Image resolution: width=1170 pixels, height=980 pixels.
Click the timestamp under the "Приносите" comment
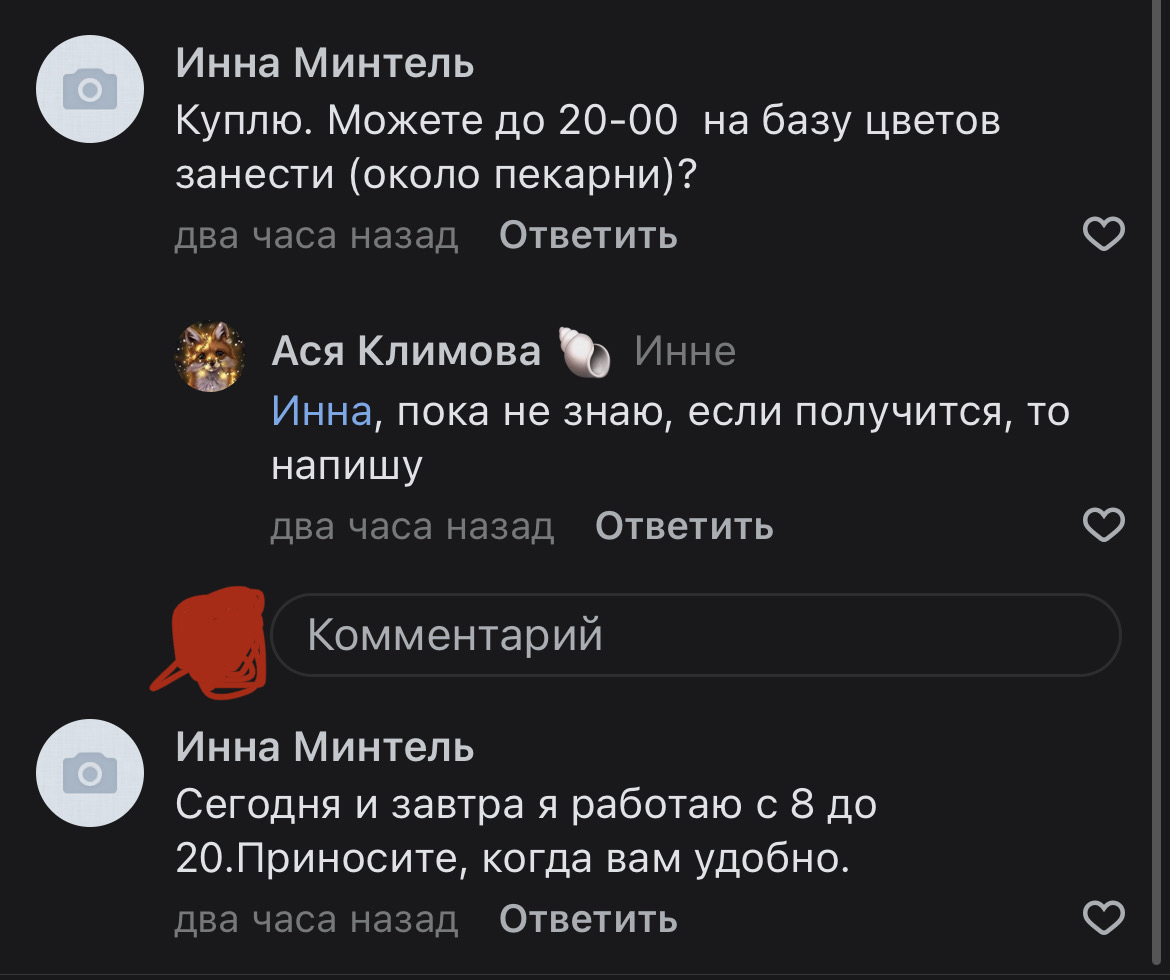pos(316,918)
